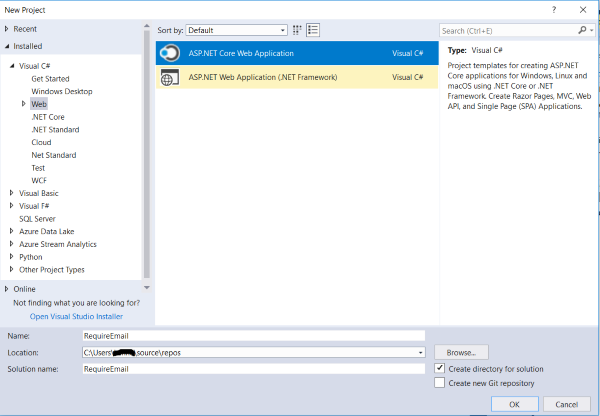Image resolution: width=600 pixels, height=416 pixels.
Task: Click the search magnifier icon
Action: coord(582,30)
